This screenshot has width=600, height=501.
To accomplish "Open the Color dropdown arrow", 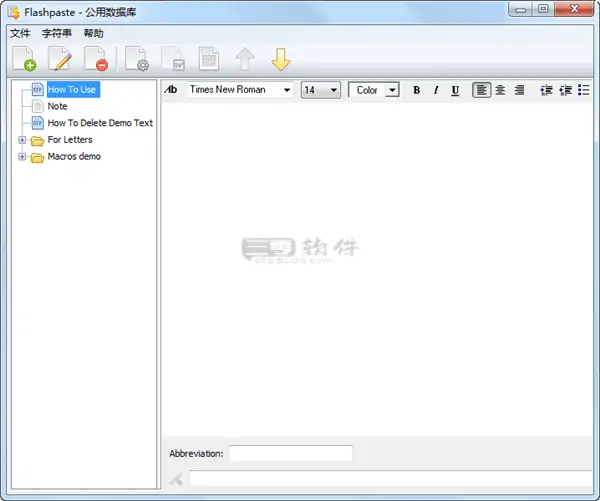I will tap(392, 91).
